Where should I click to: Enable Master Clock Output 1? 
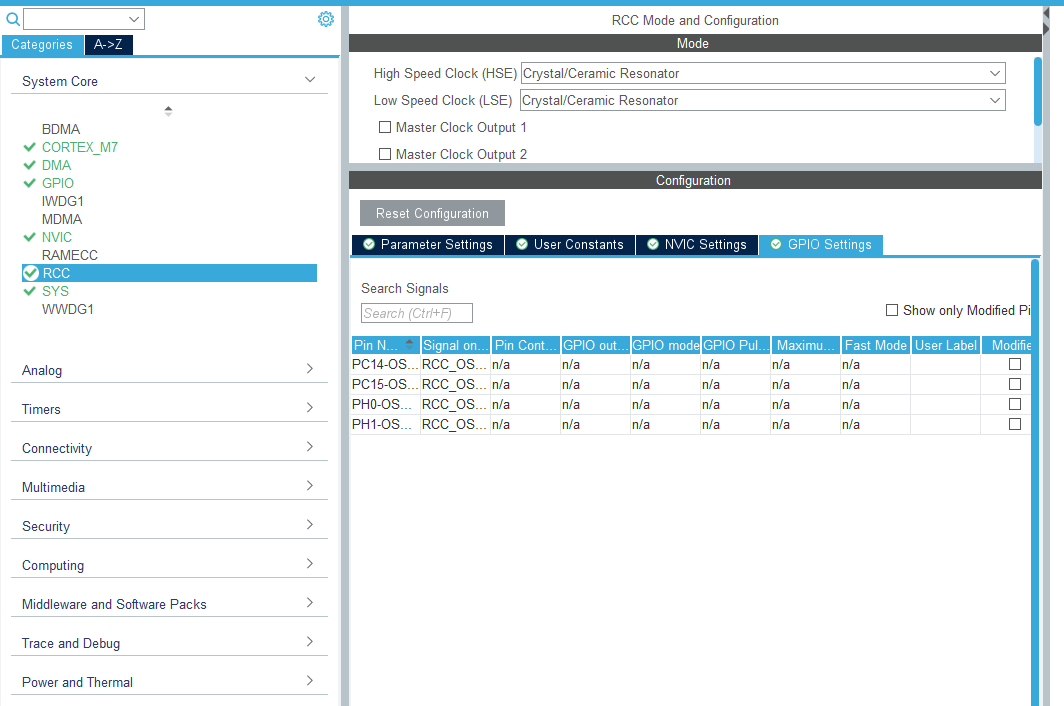(385, 127)
